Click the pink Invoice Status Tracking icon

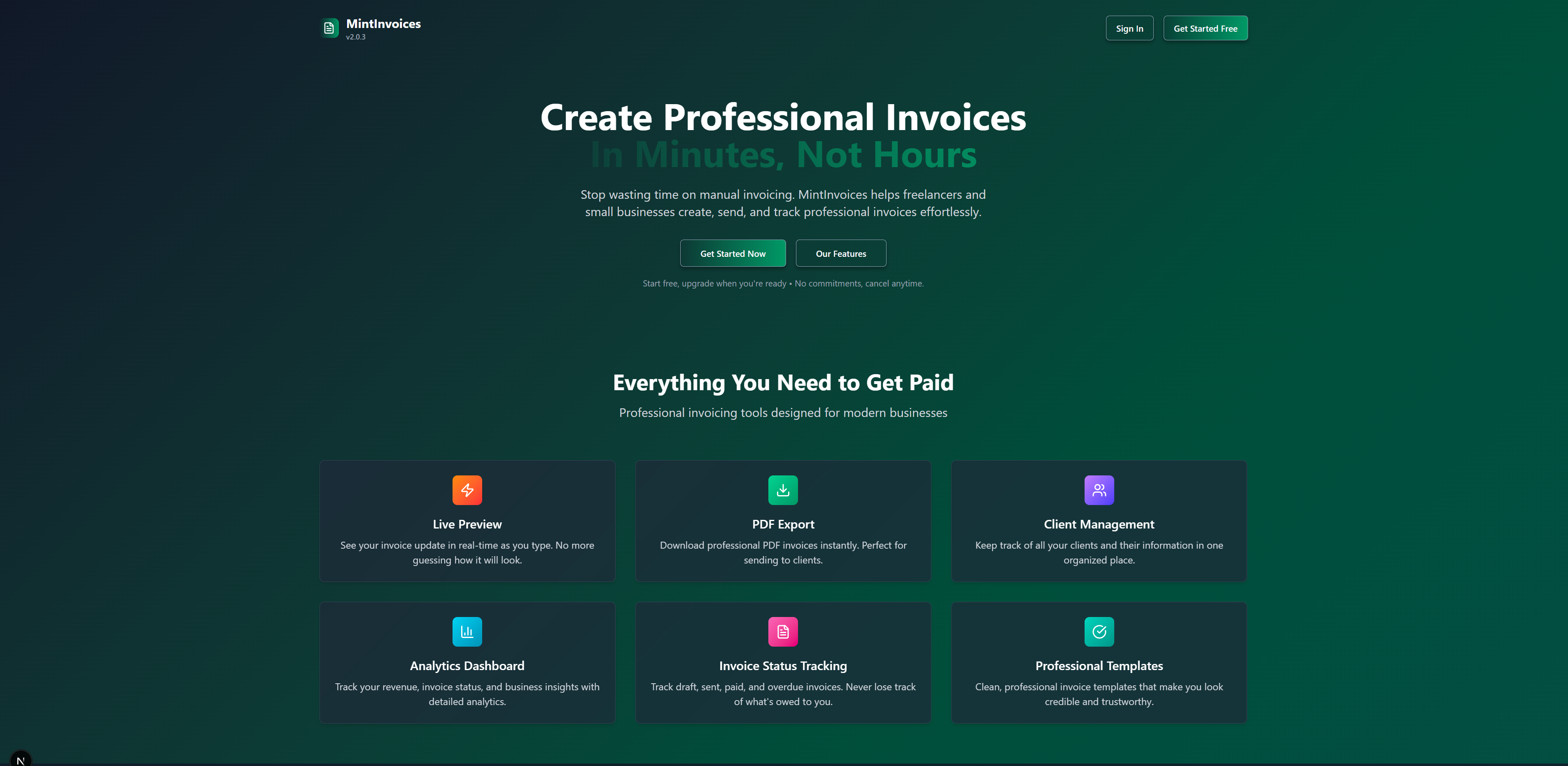[x=783, y=631]
